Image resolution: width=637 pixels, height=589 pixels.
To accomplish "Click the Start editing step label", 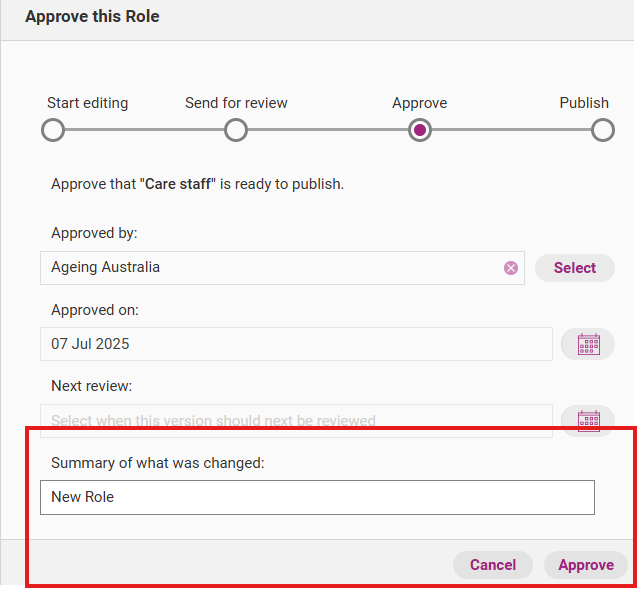I will pos(87,103).
